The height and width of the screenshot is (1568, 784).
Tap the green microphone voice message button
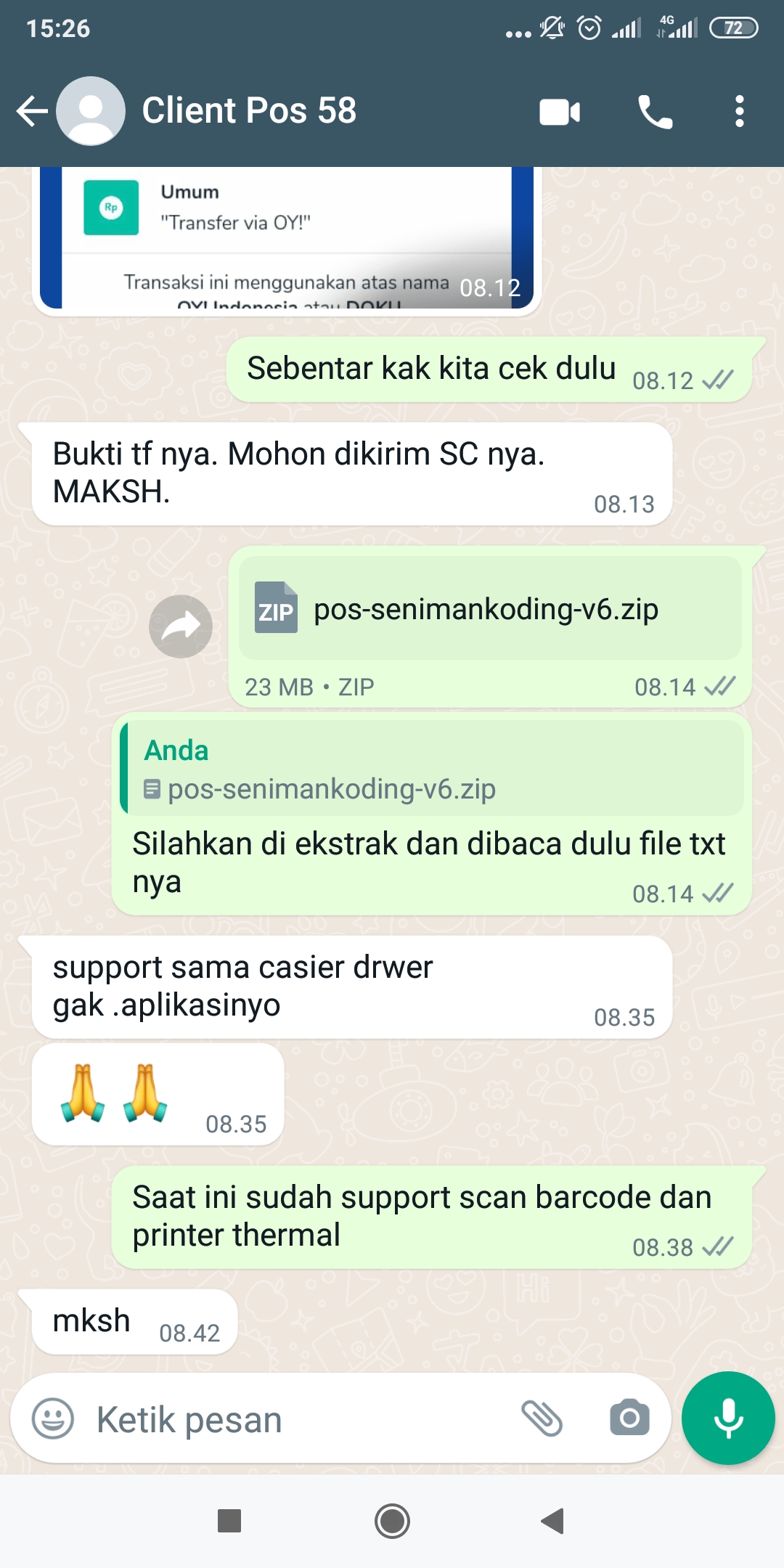tap(728, 1418)
